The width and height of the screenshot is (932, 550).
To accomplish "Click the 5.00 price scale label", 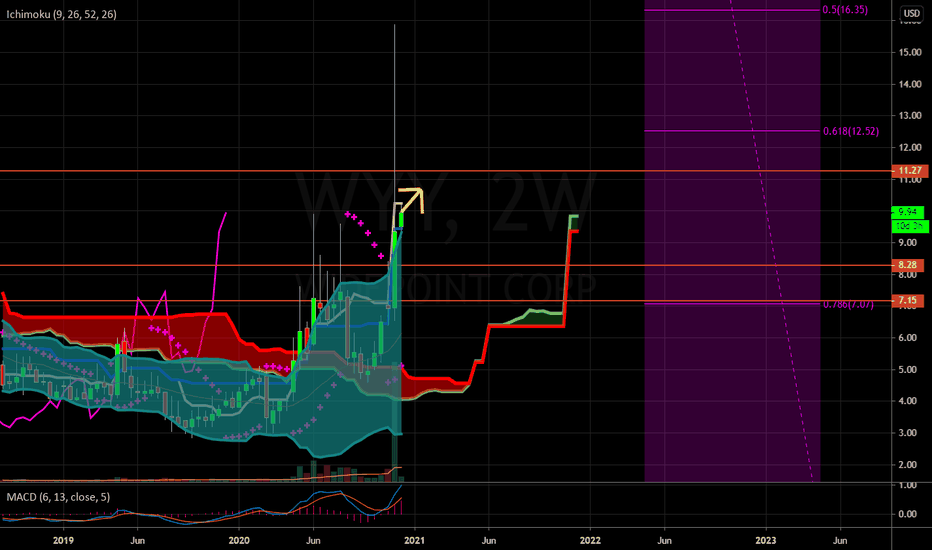I will 910,369.
